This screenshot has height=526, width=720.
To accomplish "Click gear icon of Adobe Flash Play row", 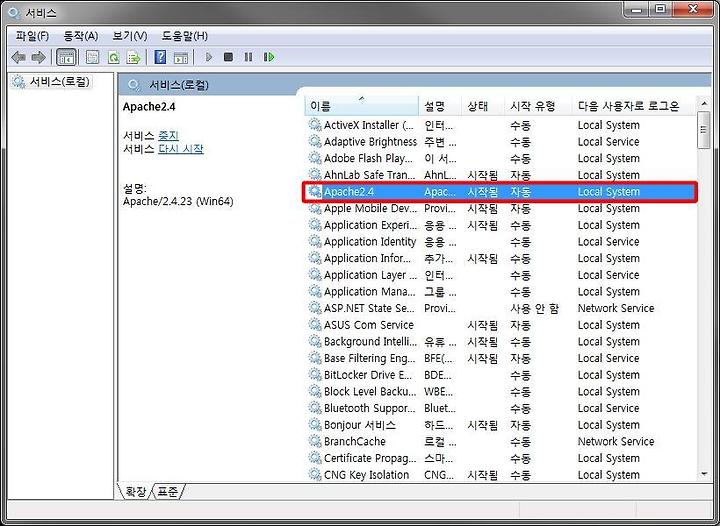I will (315, 158).
